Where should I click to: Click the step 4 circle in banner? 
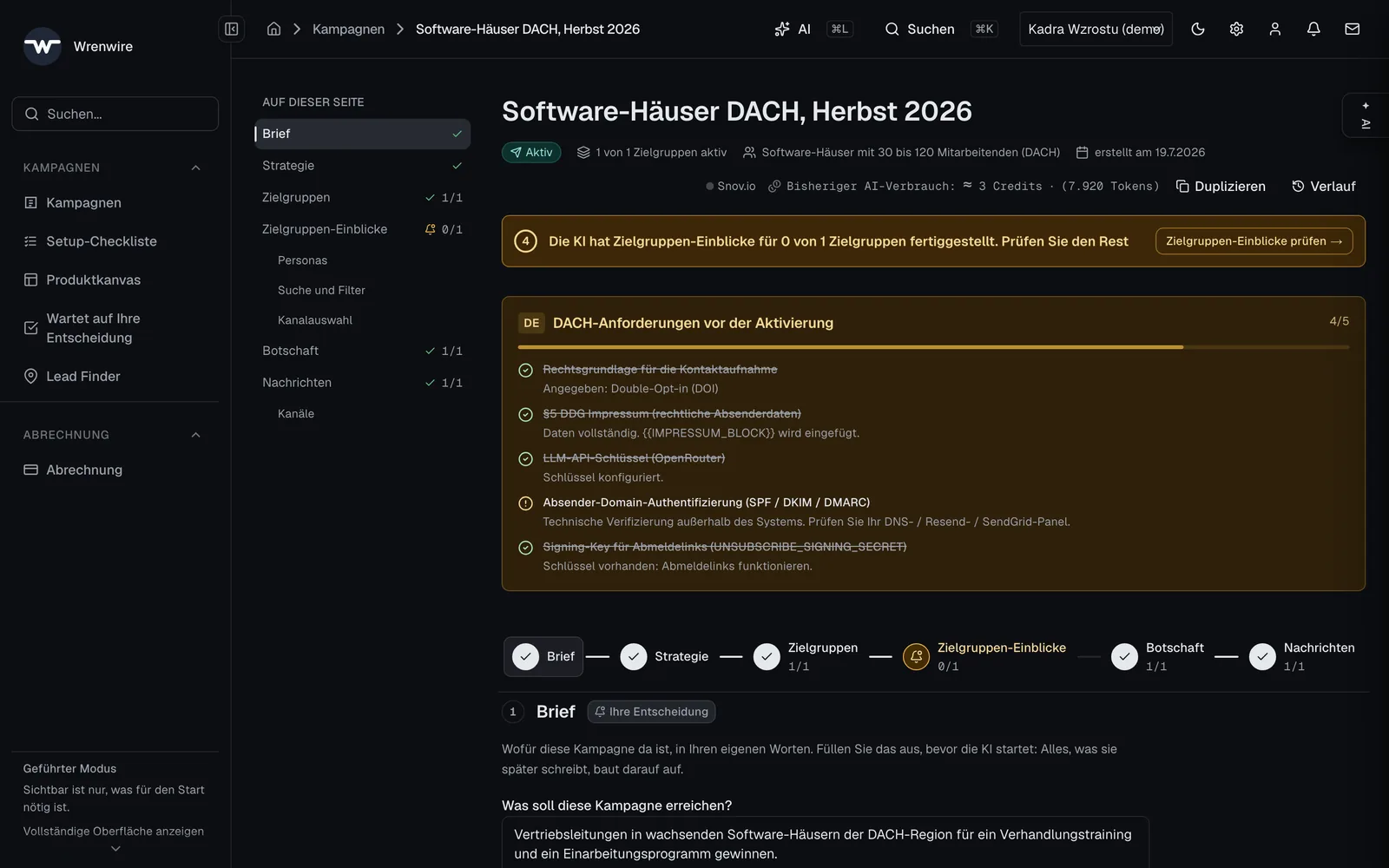tap(525, 241)
